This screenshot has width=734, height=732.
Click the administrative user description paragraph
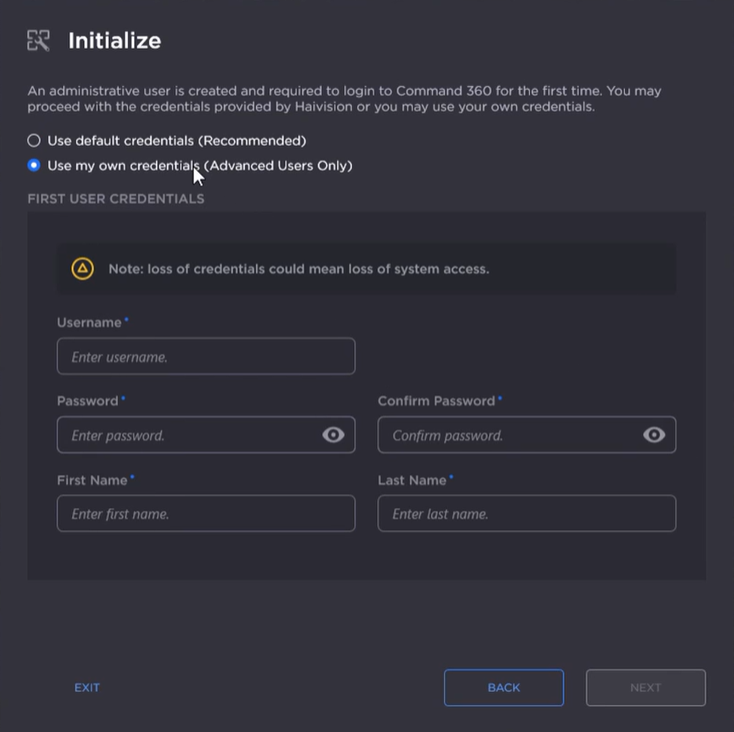pyautogui.click(x=344, y=99)
